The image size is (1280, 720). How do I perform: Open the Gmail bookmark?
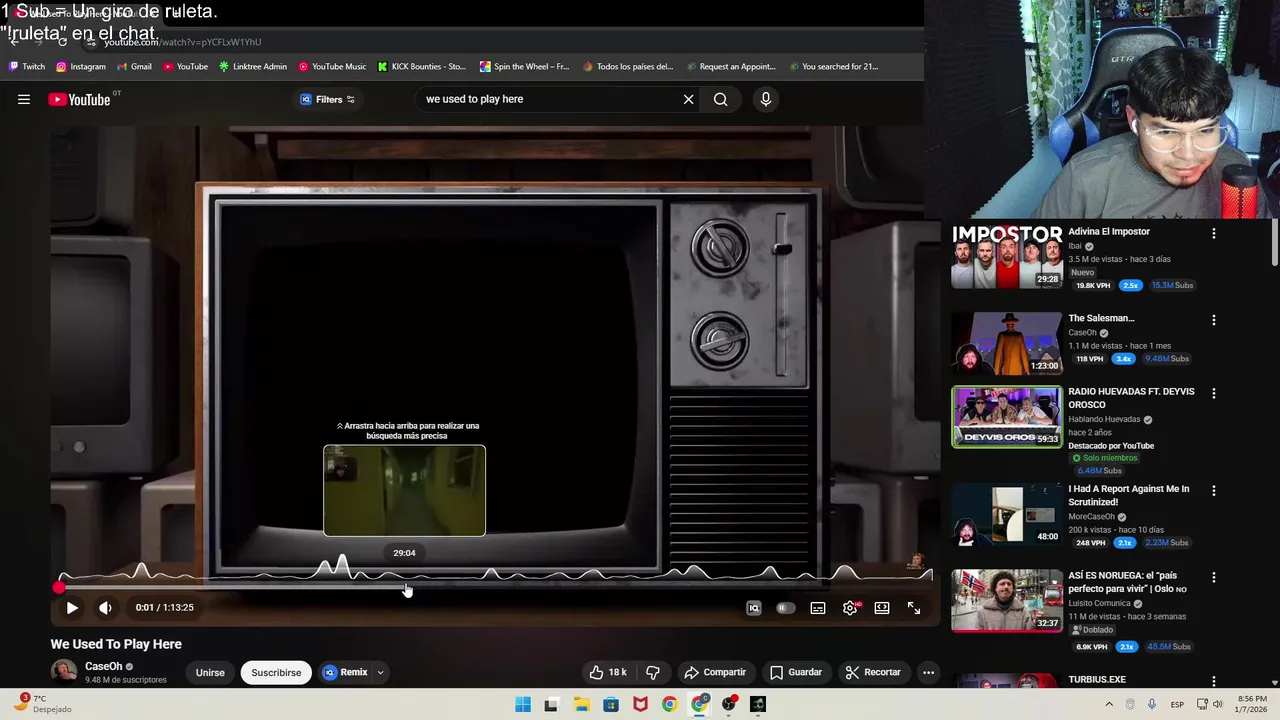134,67
